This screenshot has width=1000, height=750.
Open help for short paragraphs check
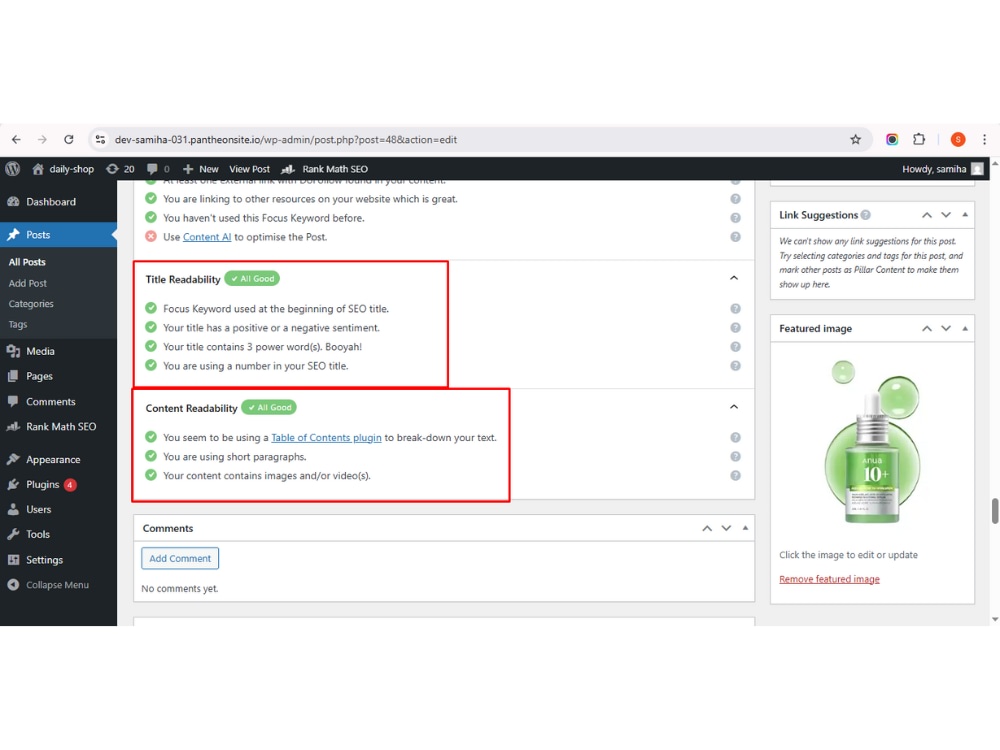tap(735, 457)
